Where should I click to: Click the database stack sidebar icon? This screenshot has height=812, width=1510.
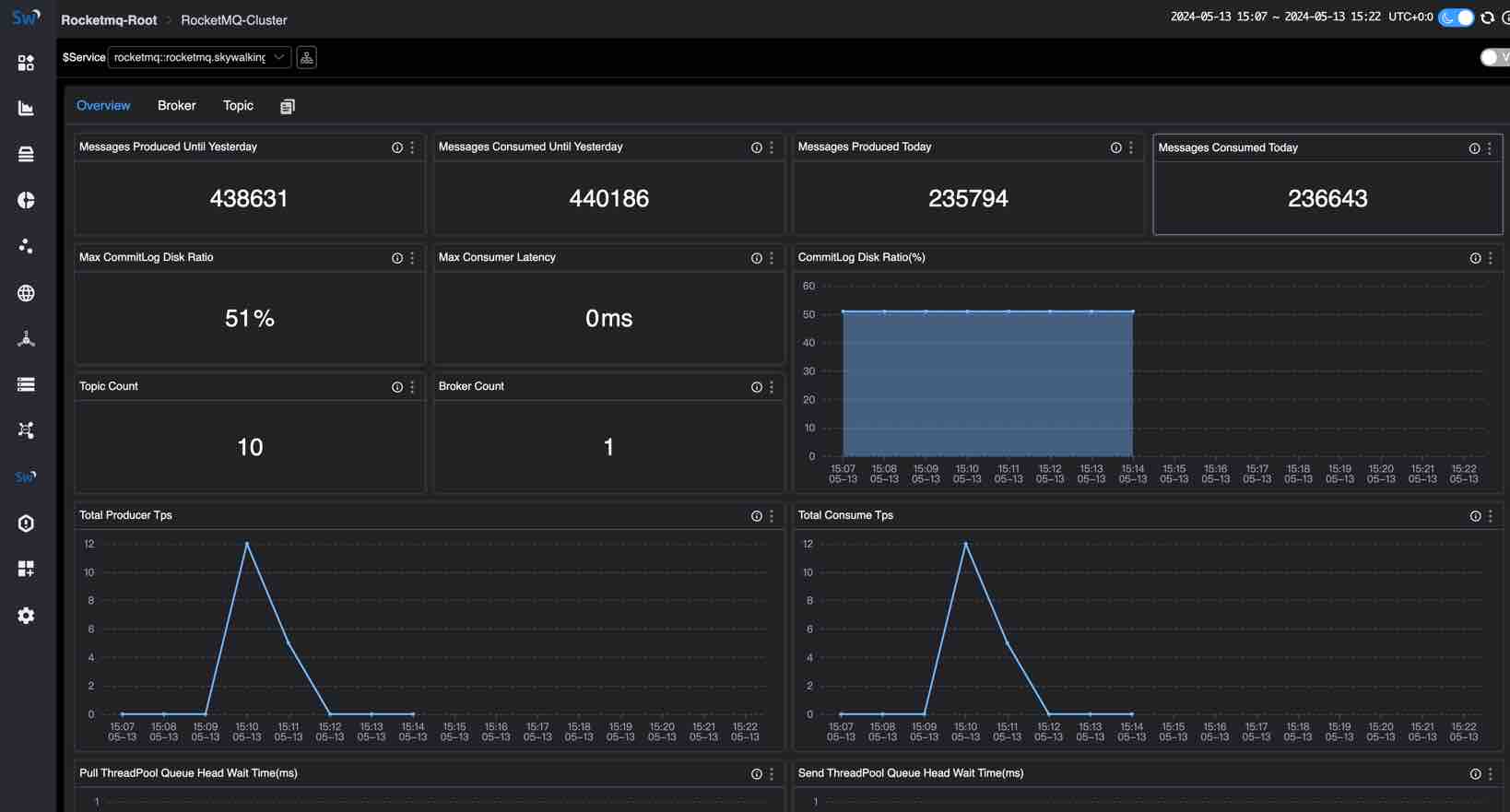[x=26, y=155]
